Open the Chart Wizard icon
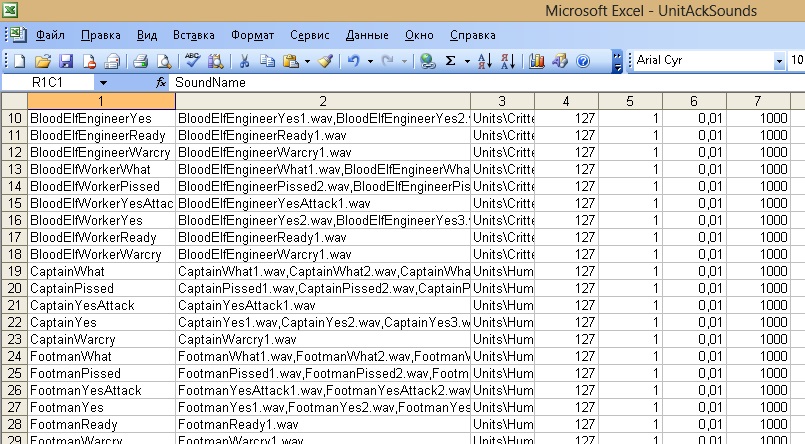 [536, 61]
